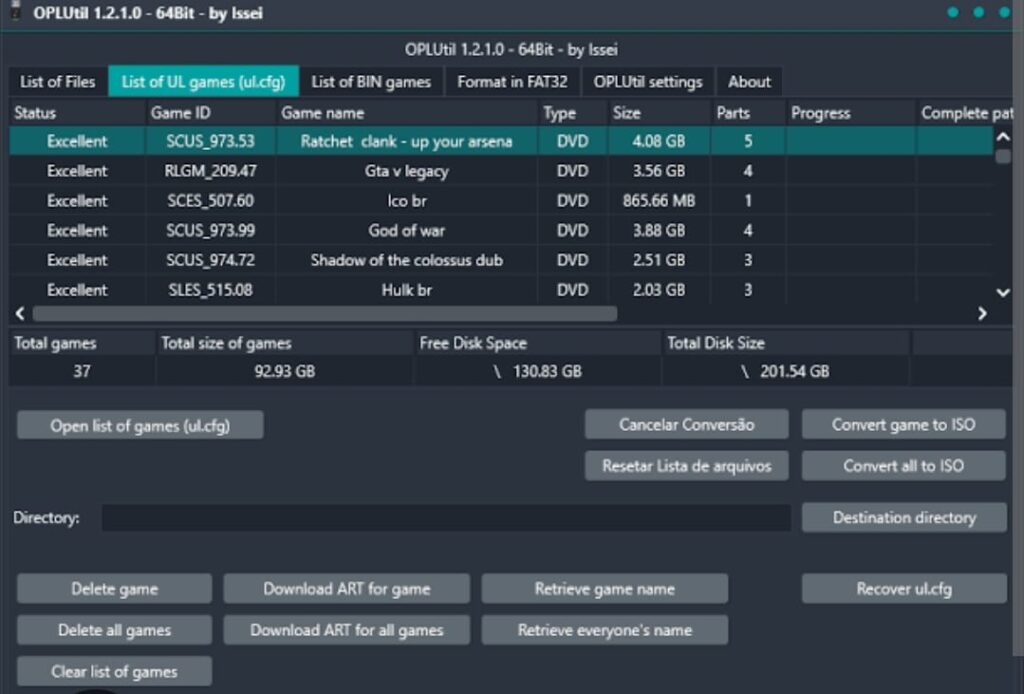This screenshot has width=1024, height=694.
Task: Select the God of war game row
Action: (501, 230)
